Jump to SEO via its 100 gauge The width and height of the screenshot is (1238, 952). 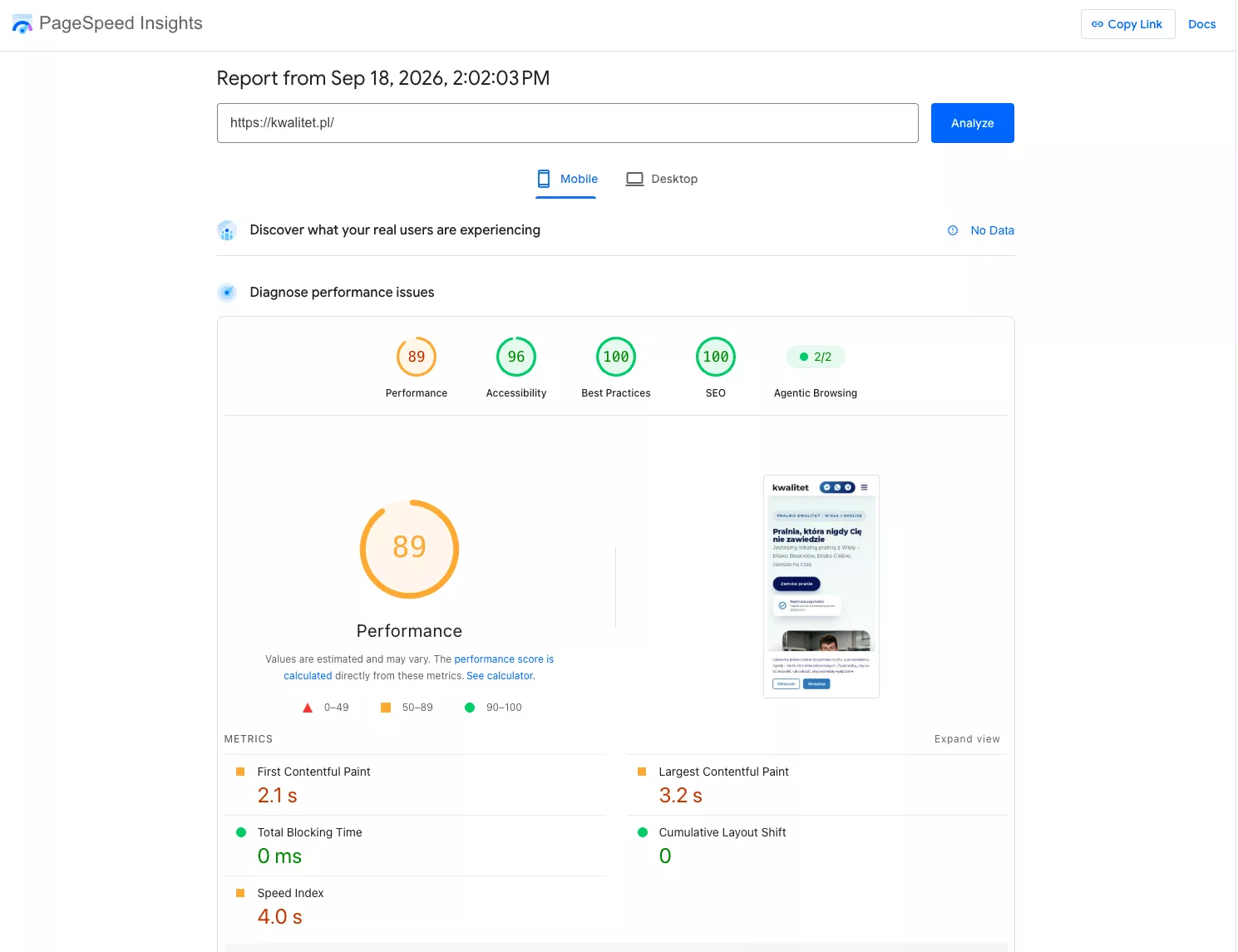716,357
